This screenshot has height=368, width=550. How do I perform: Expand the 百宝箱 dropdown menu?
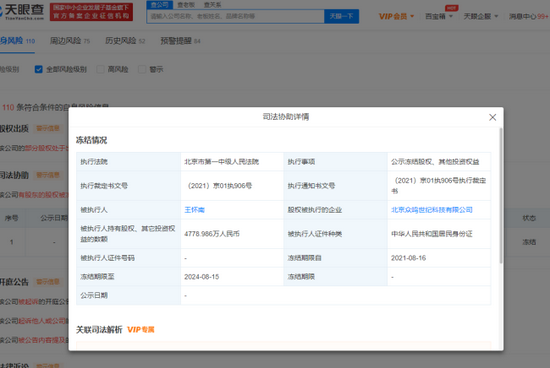pyautogui.click(x=439, y=16)
